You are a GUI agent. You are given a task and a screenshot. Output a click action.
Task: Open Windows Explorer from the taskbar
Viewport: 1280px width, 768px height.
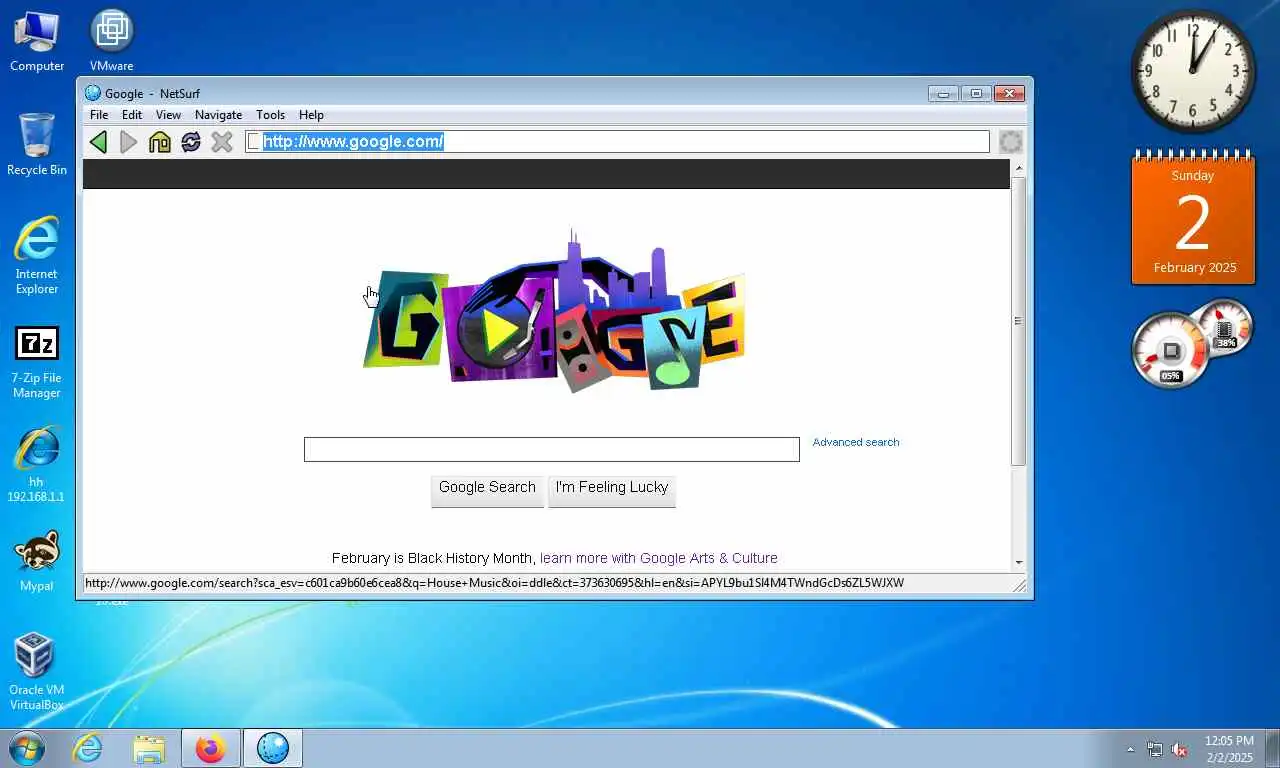tap(149, 748)
